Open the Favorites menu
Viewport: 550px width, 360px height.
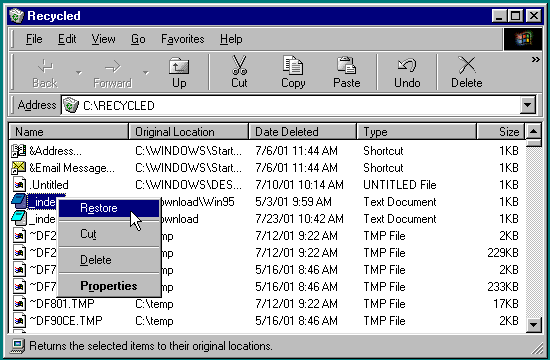tap(182, 39)
